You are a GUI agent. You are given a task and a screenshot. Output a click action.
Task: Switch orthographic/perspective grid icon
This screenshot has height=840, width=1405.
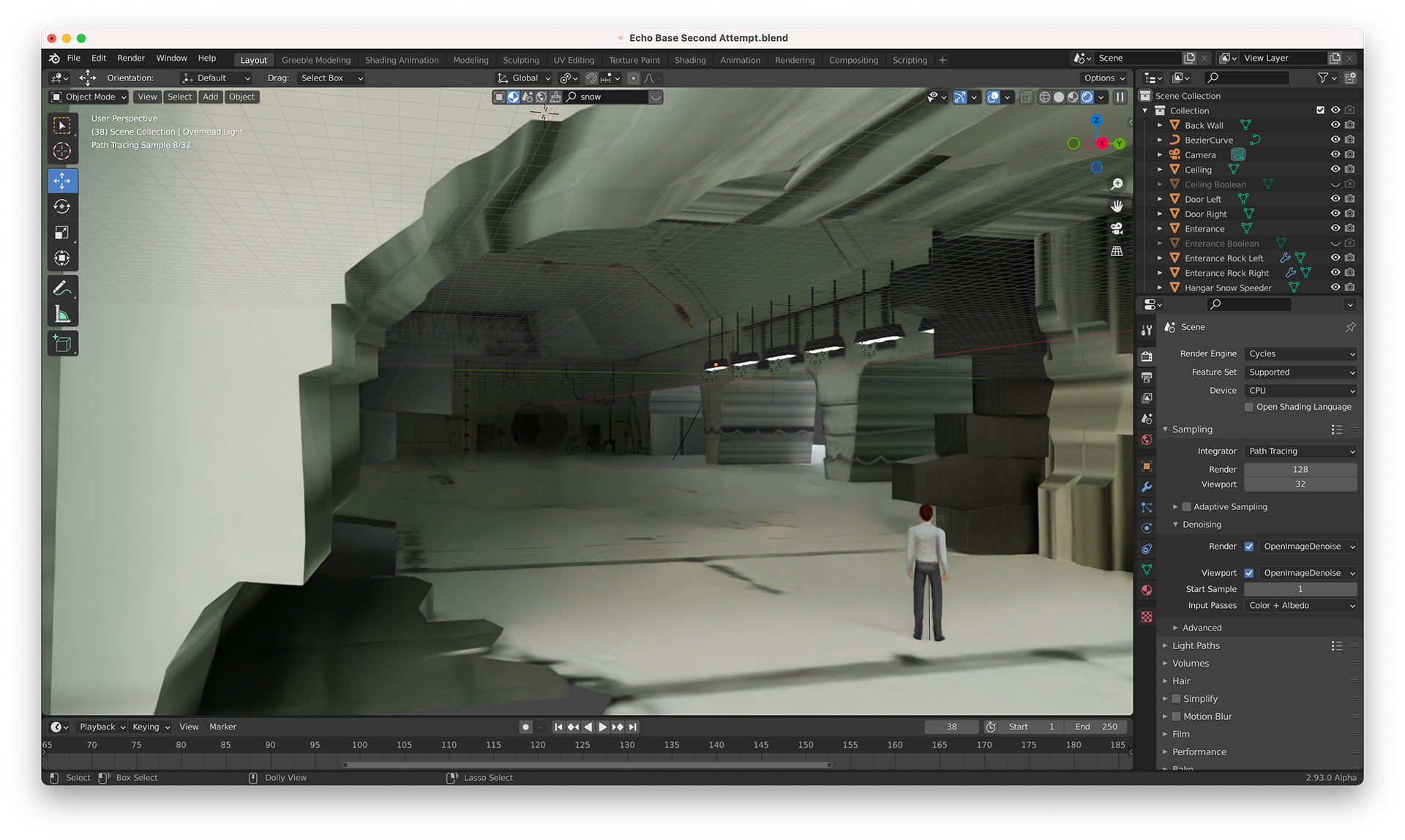[1117, 251]
